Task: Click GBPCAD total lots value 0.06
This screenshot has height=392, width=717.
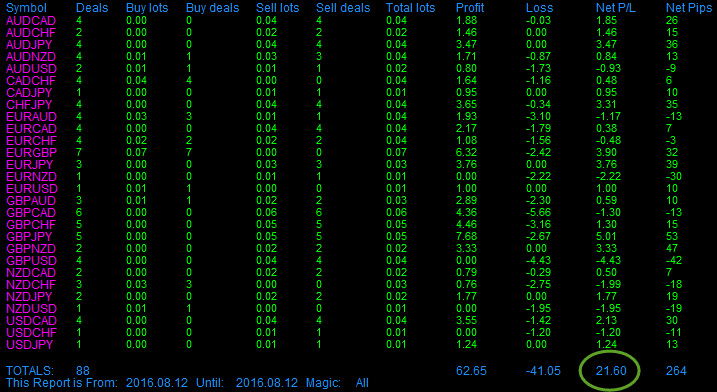Action: pyautogui.click(x=396, y=212)
